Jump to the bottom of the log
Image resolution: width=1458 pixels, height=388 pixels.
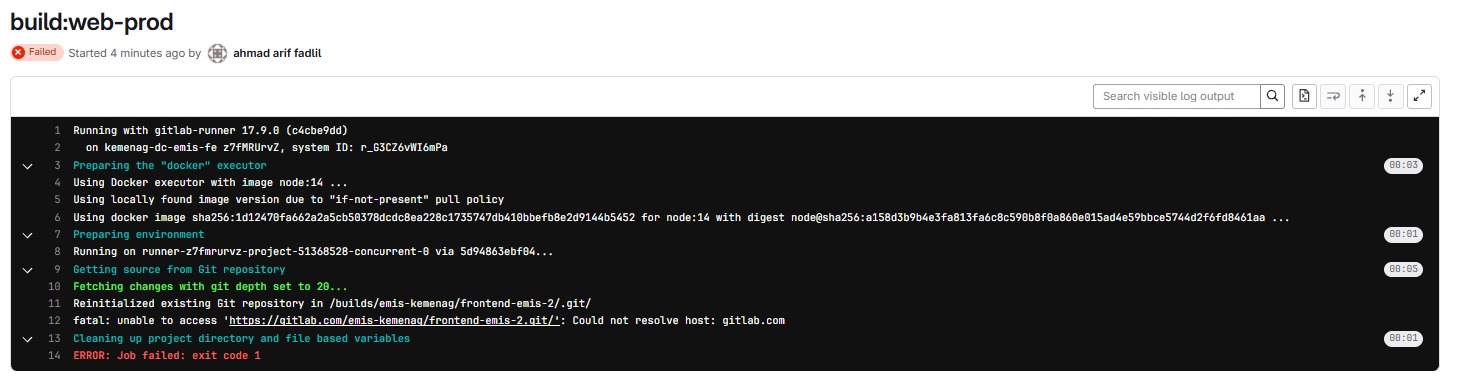click(x=1391, y=96)
